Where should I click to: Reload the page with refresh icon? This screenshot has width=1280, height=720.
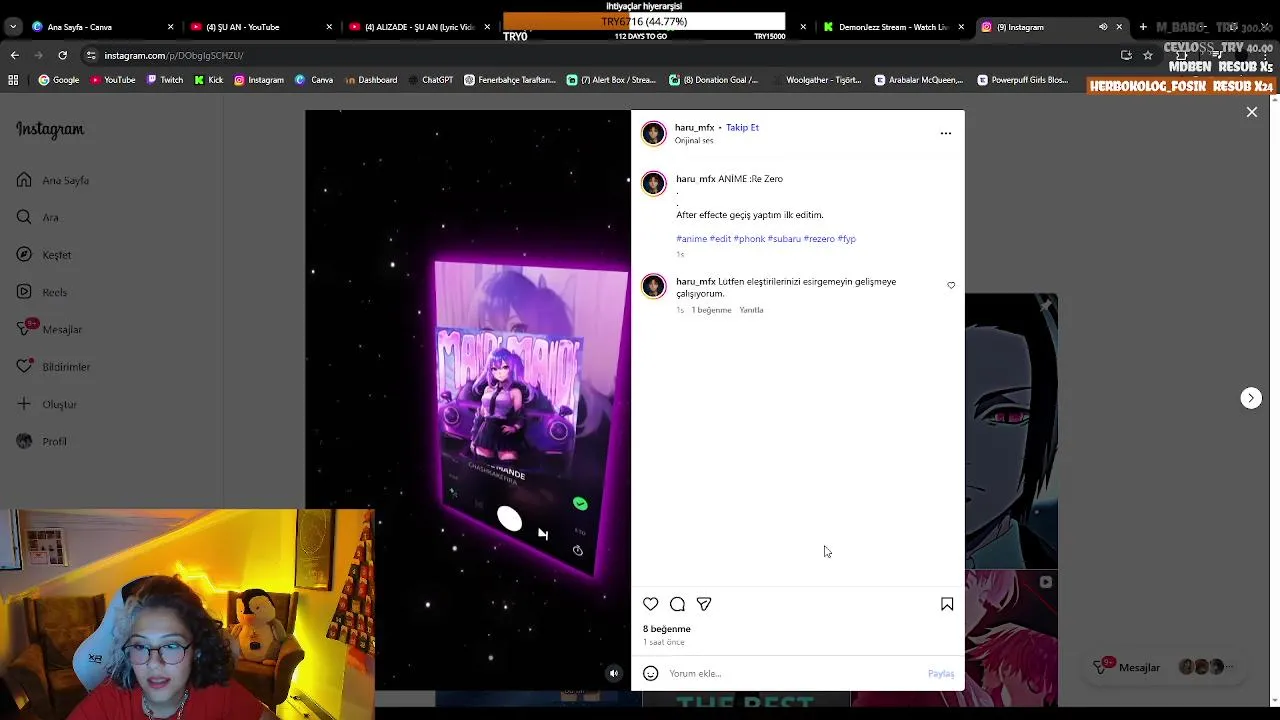coord(62,55)
